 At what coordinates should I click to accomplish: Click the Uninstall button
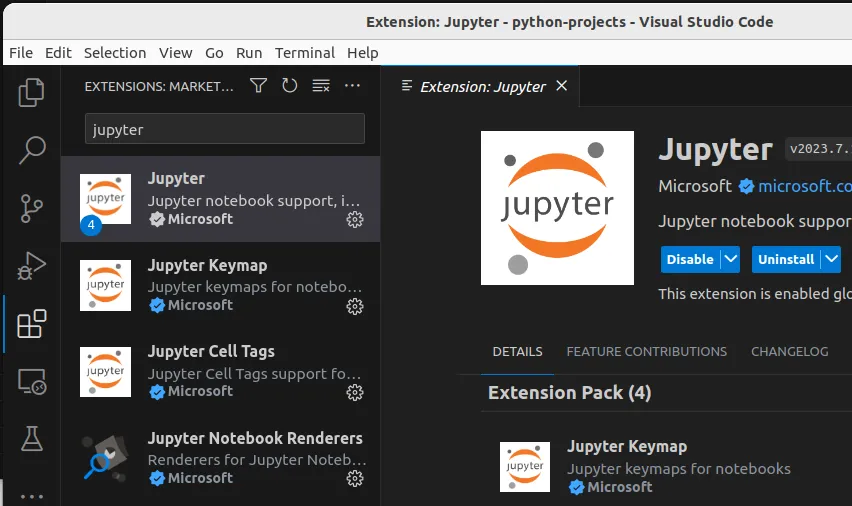coord(786,259)
